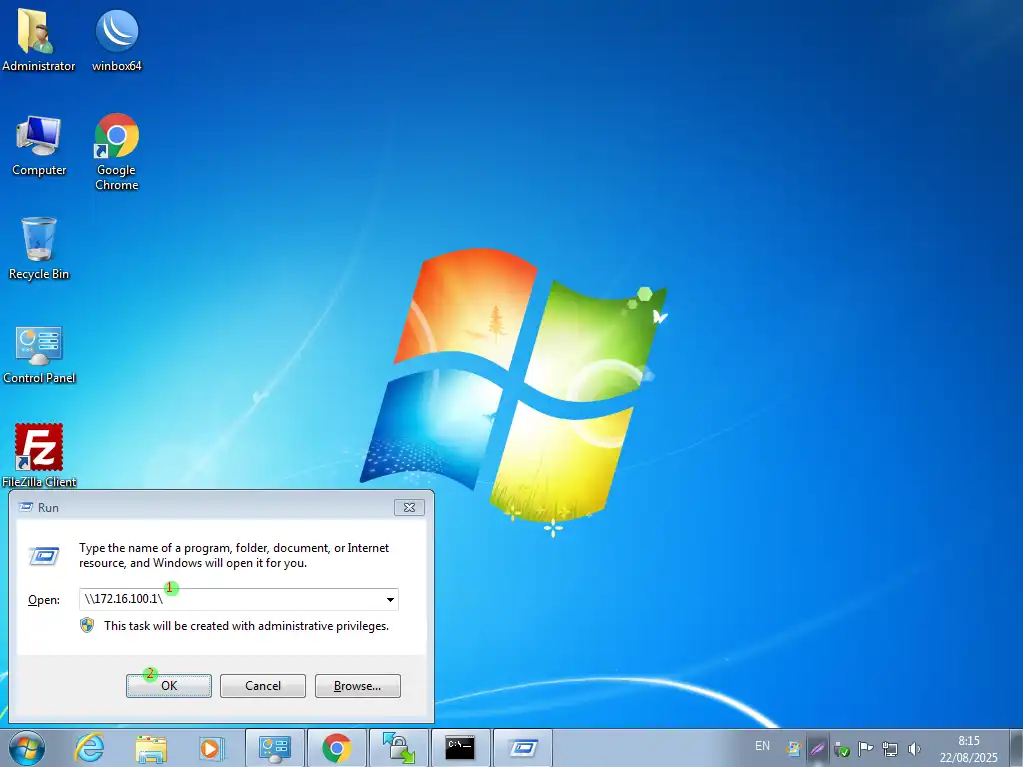Switch to Command Prompt in the taskbar
Screen dimensions: 1023x767
(460, 748)
